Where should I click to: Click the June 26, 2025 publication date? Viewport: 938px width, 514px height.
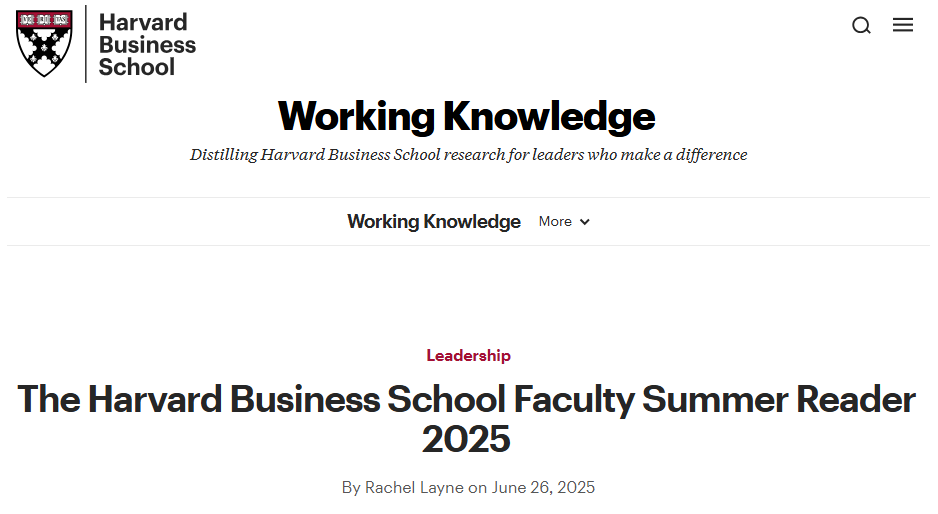coord(543,487)
